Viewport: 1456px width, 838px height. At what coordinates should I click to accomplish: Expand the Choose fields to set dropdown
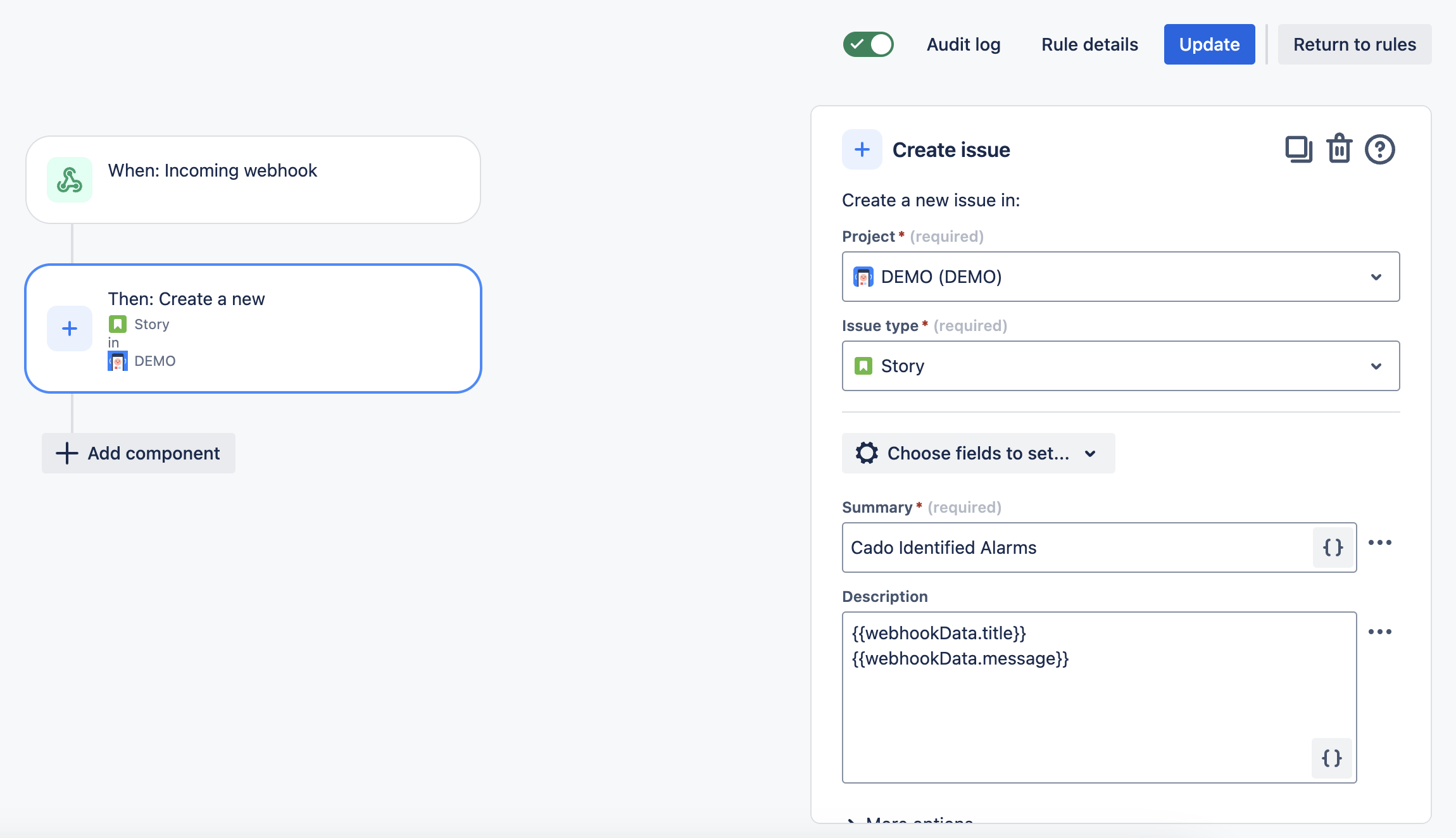point(977,453)
